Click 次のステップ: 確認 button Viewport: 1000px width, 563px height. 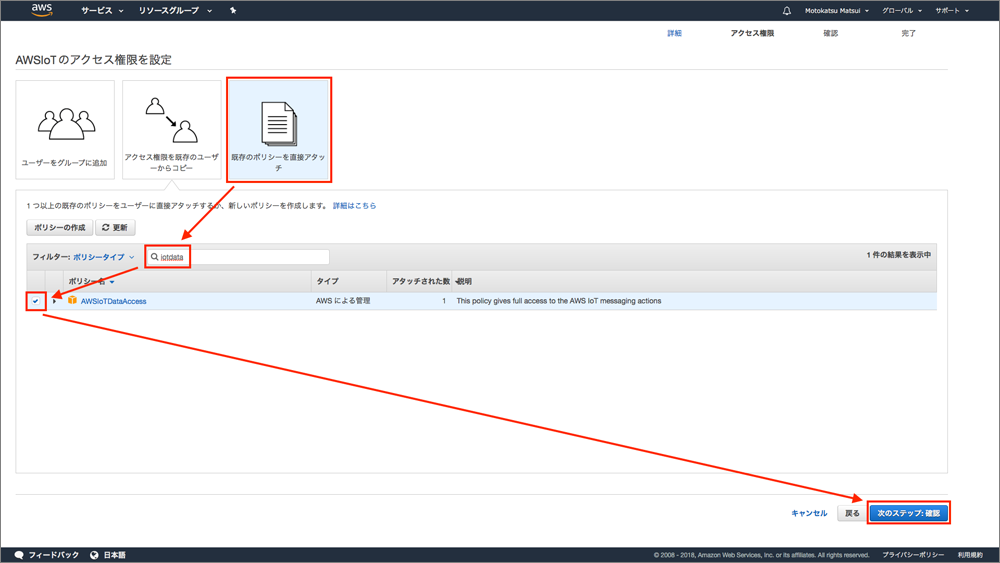coord(909,513)
